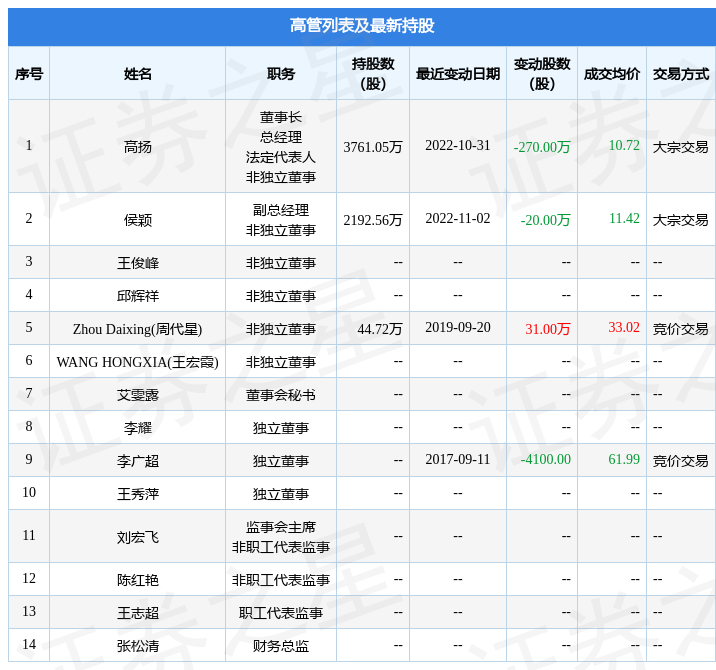Screen dimensions: 716x670
Task: Select the name 邱辉祥
Action: 137,296
